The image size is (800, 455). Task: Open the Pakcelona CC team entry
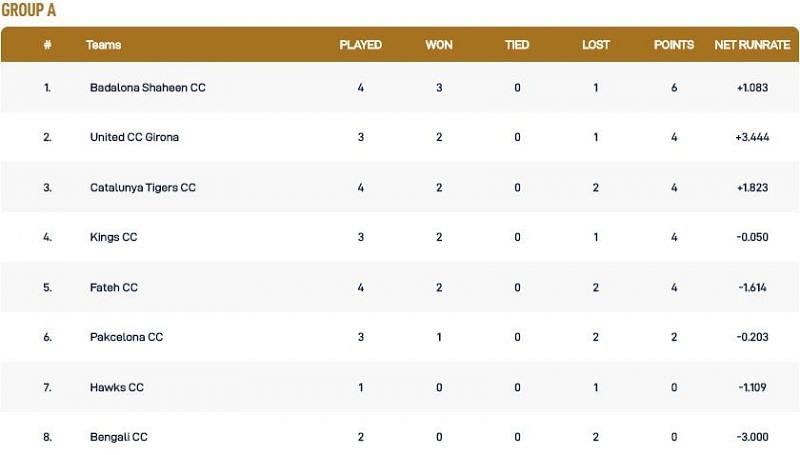[126, 337]
